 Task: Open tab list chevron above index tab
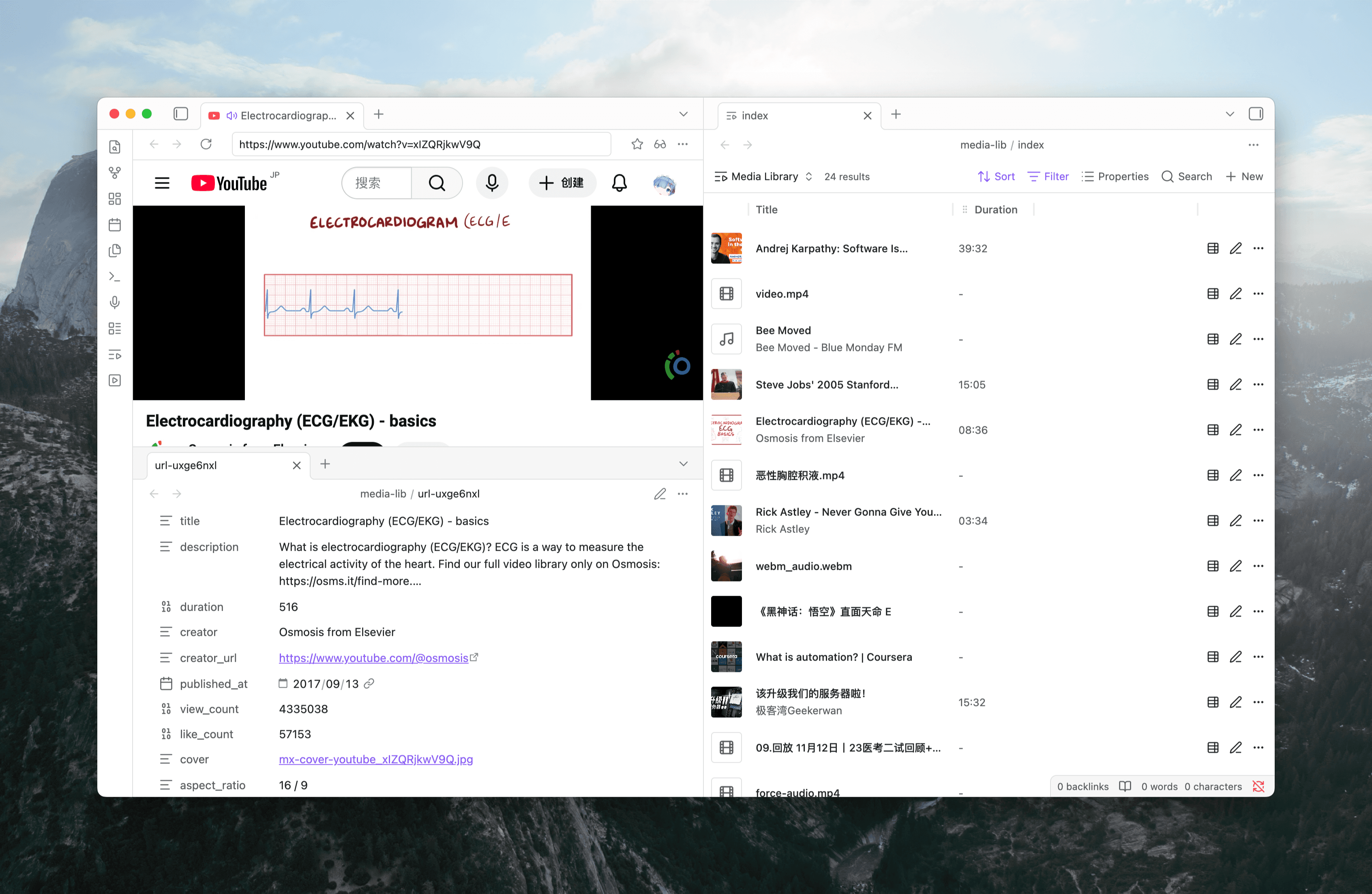pos(1230,114)
